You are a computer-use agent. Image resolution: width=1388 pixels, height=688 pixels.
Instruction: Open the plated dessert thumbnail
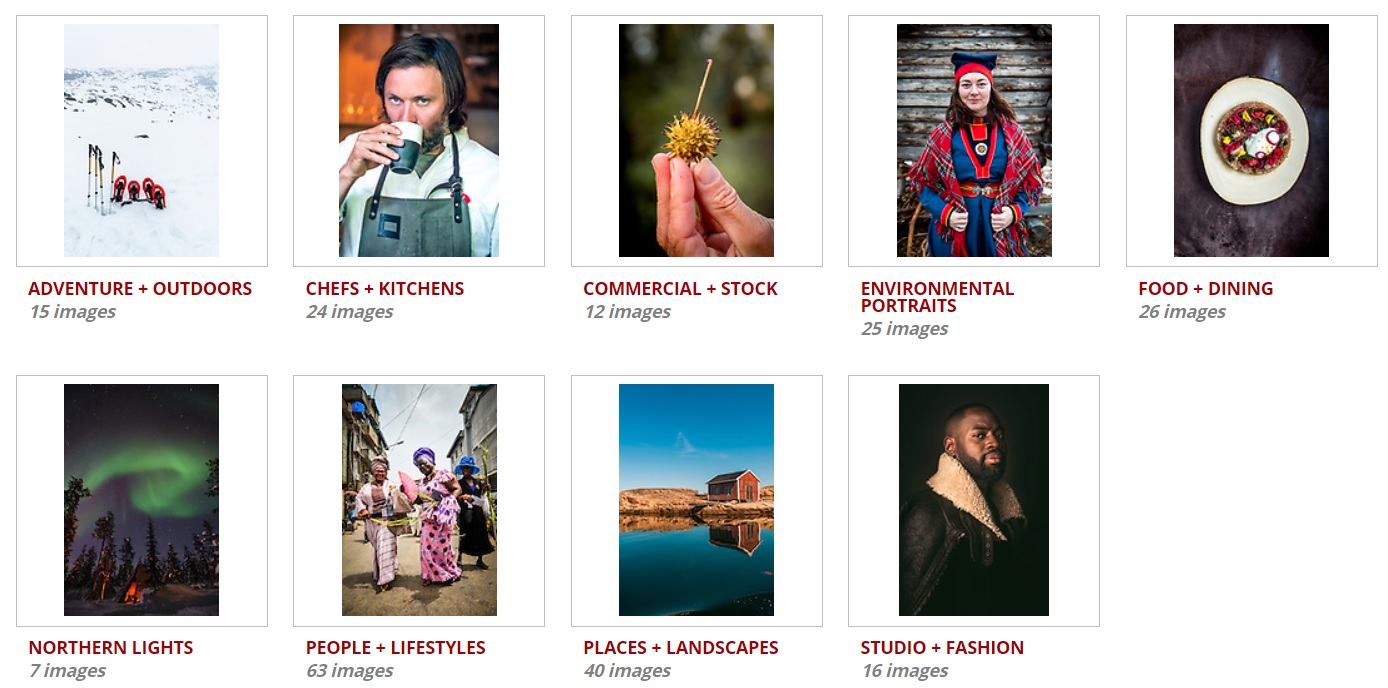click(x=1251, y=140)
